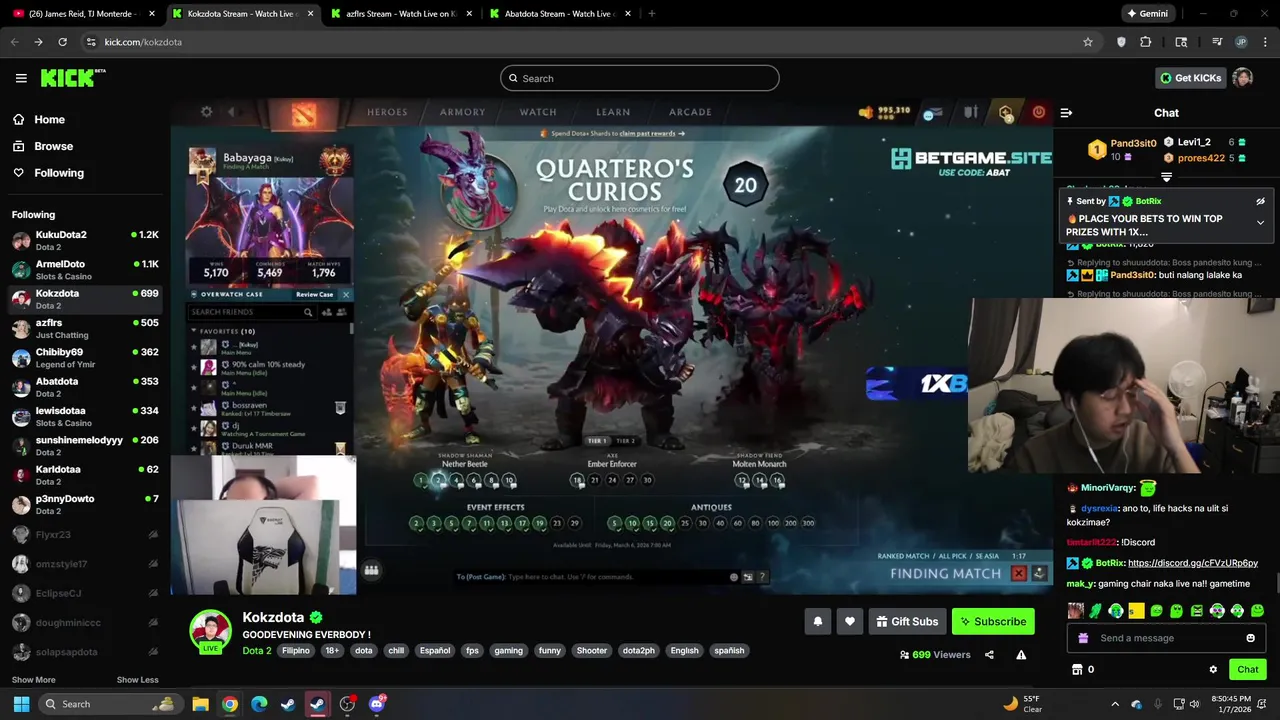Open p3nnyDowto channel in Following list

point(85,504)
